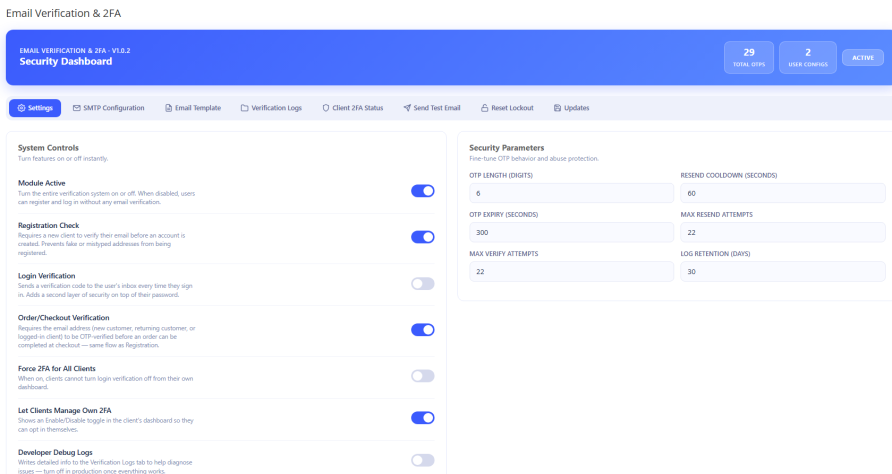Click the padlock icon beside Reset Lockout
The height and width of the screenshot is (474, 892).
[485, 108]
